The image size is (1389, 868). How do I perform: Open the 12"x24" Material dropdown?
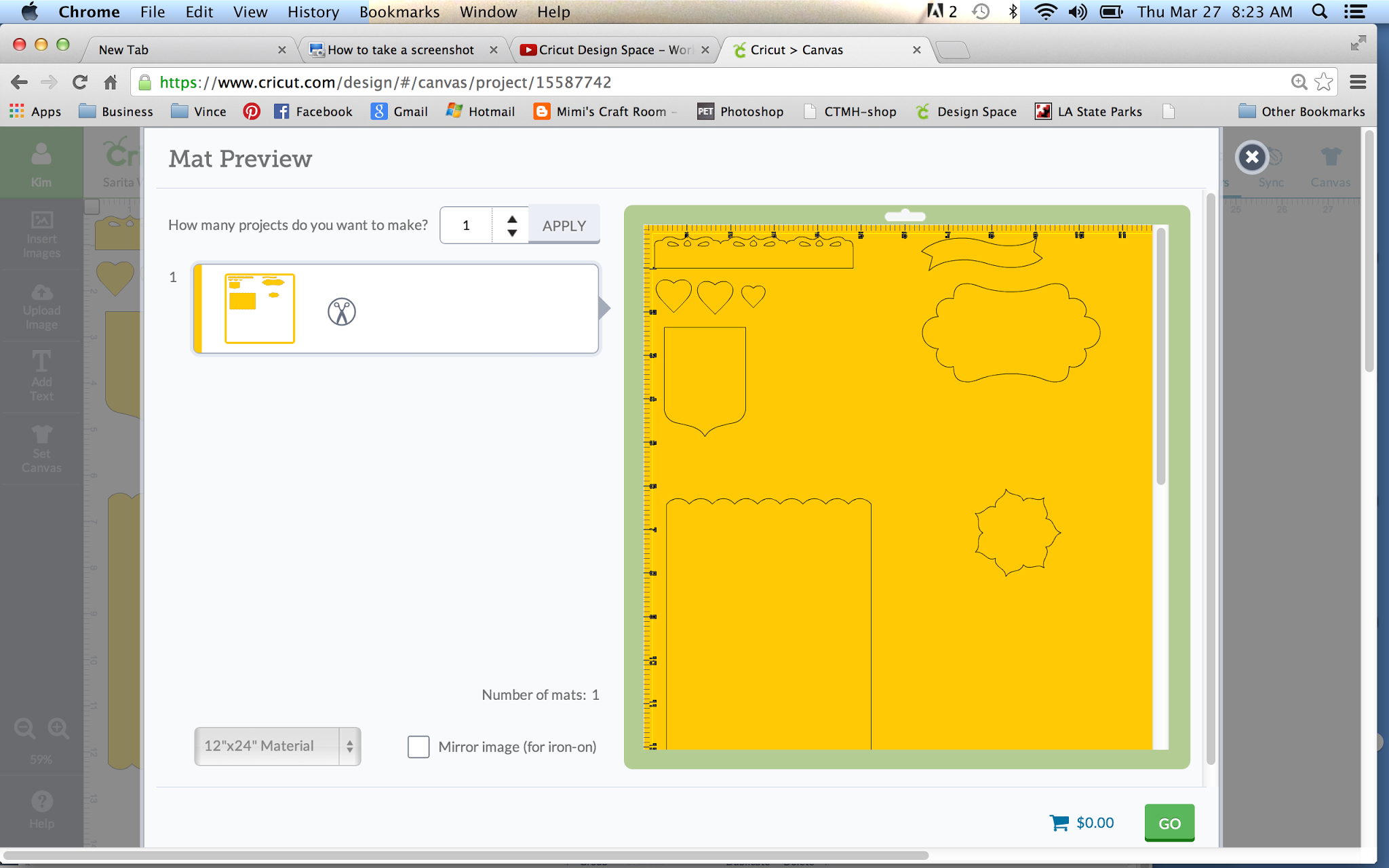click(x=277, y=746)
